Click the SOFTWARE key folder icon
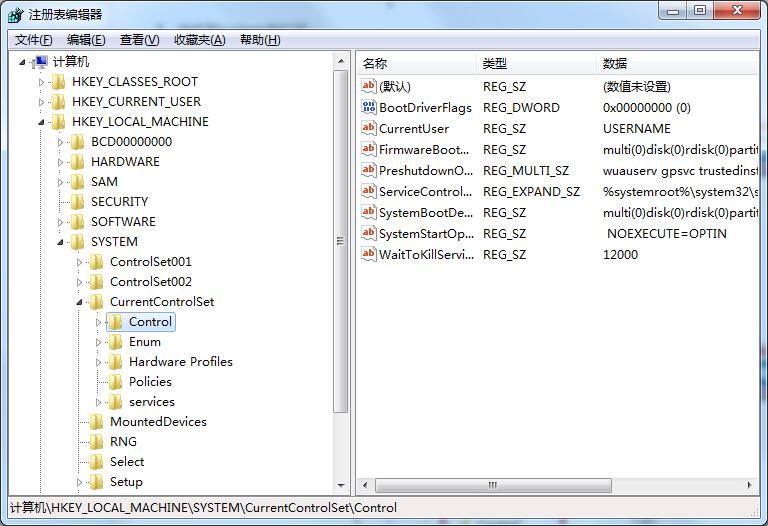 pos(78,222)
